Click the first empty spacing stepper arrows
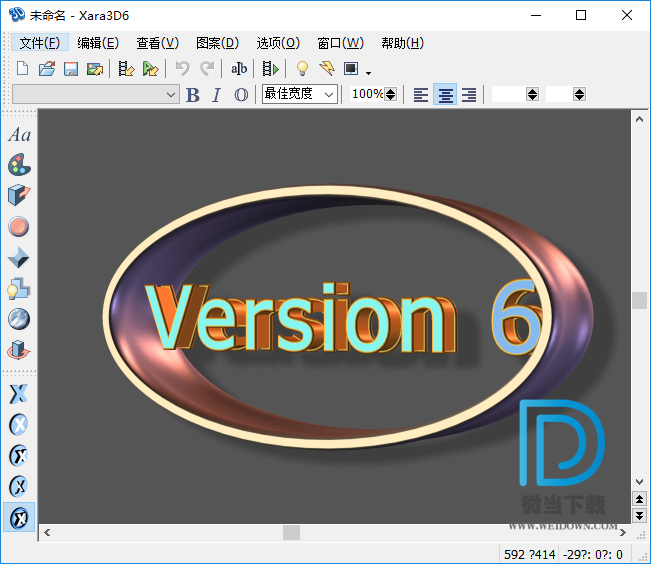This screenshot has height=564, width=651. coord(532,94)
